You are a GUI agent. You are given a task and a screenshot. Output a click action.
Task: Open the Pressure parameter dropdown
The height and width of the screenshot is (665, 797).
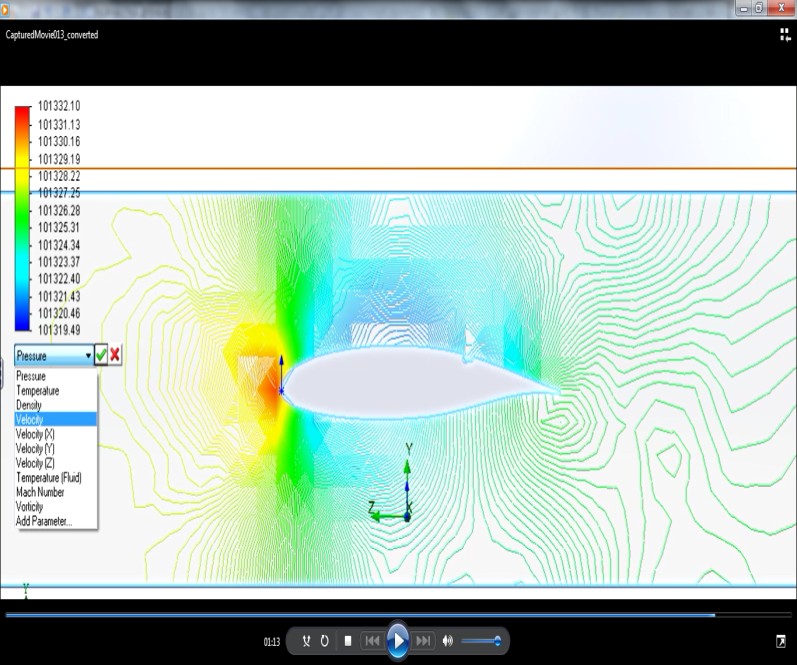pyautogui.click(x=54, y=355)
